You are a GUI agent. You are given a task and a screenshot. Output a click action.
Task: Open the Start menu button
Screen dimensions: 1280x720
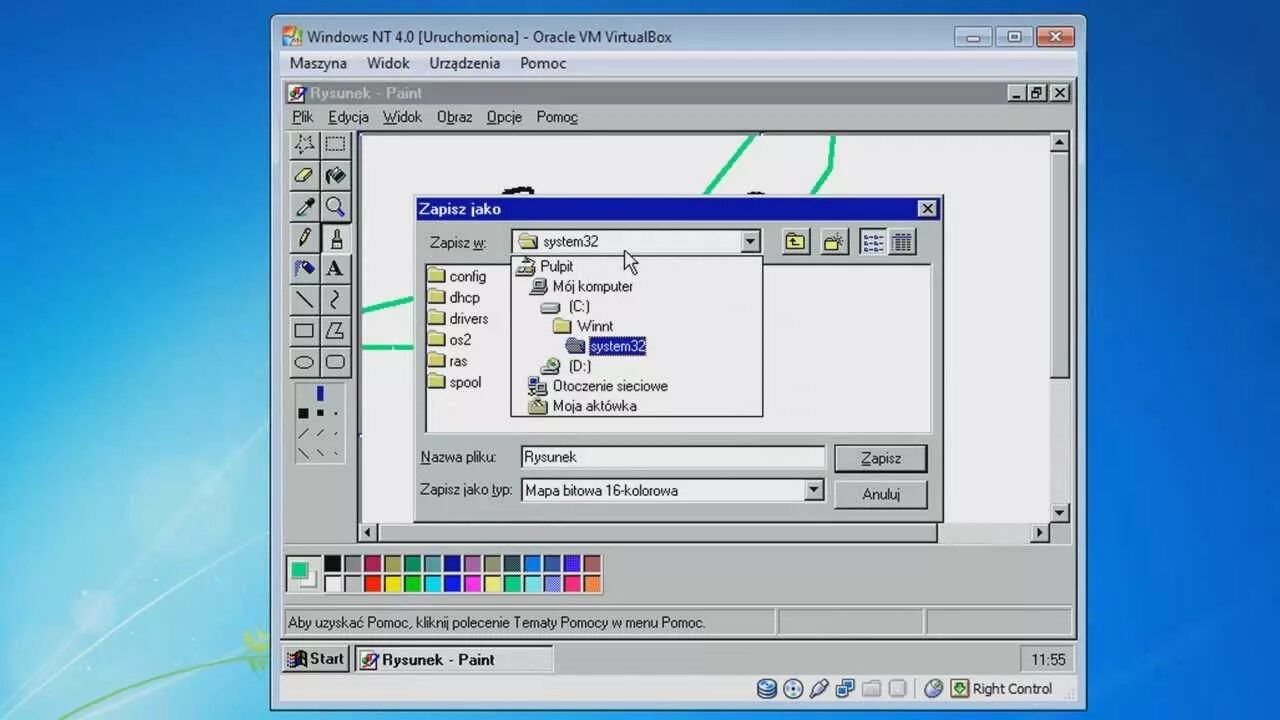coord(316,659)
